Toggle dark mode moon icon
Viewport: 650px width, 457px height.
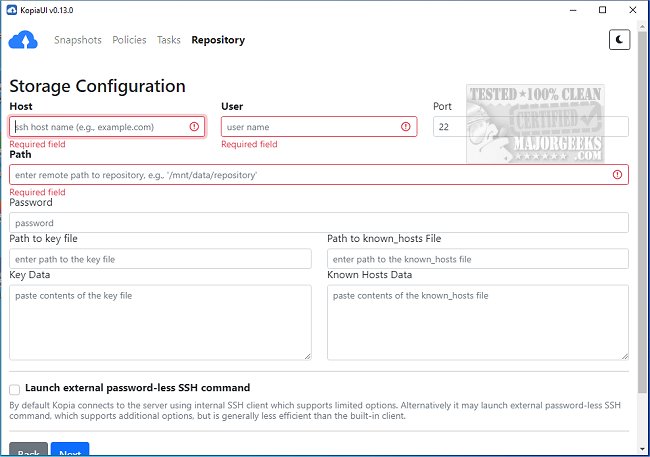tap(620, 40)
